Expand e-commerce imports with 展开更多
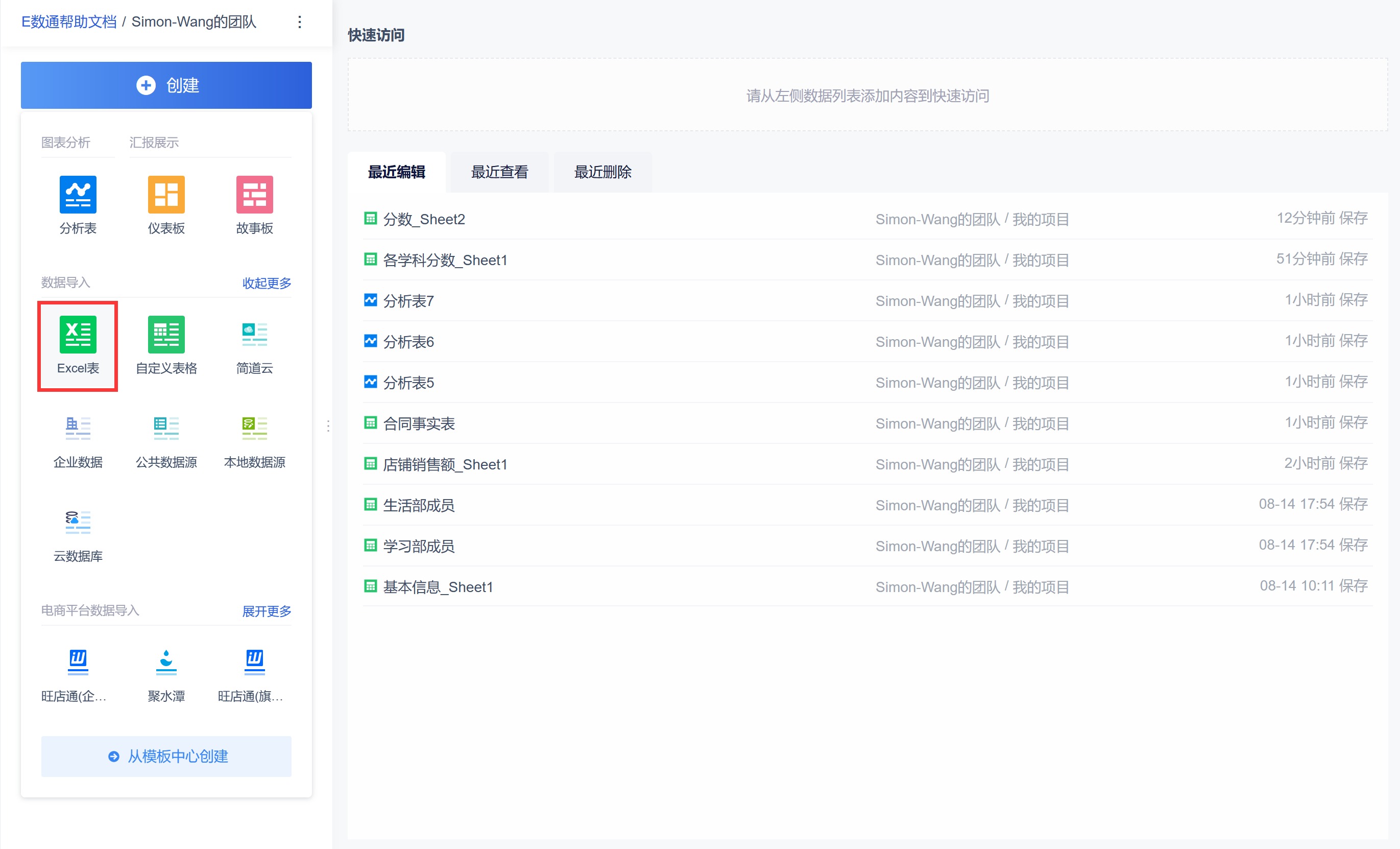 (x=267, y=611)
